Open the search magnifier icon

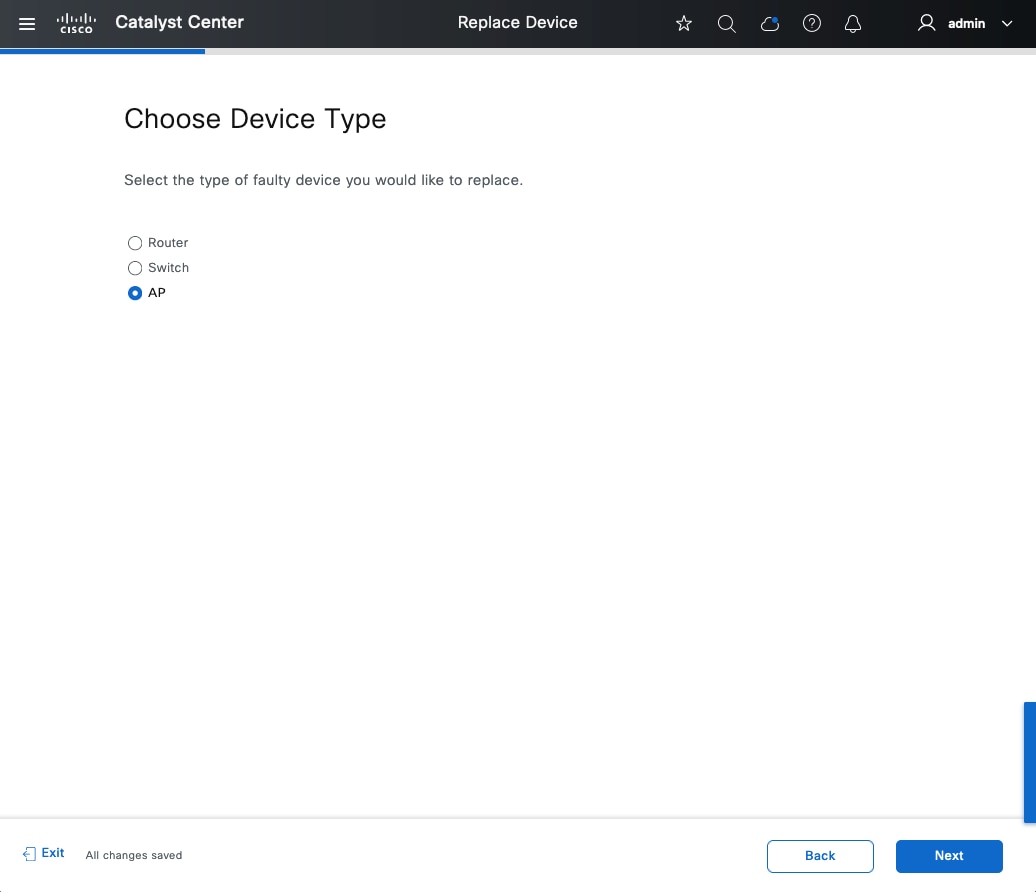pyautogui.click(x=727, y=23)
